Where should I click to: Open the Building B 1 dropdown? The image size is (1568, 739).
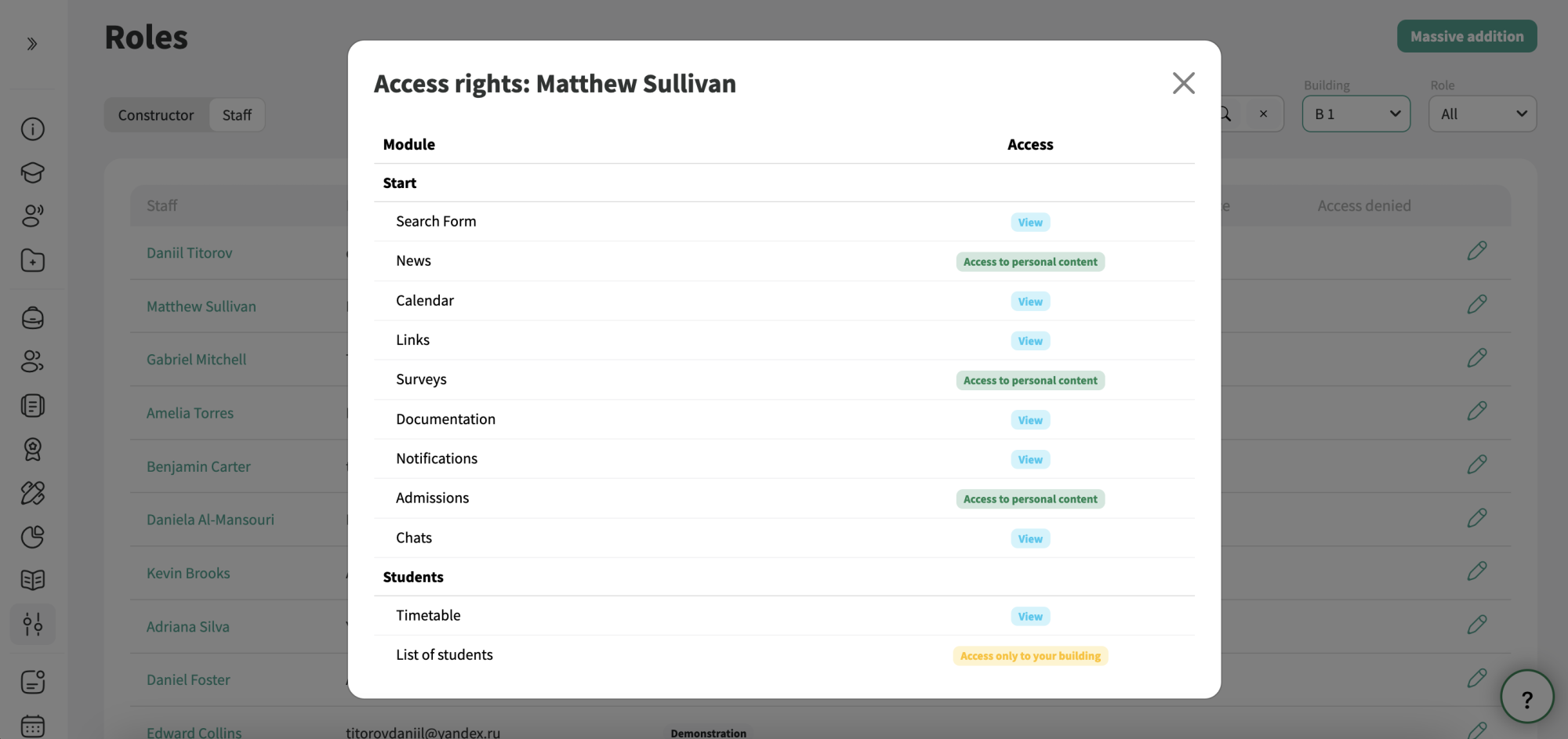click(1356, 114)
